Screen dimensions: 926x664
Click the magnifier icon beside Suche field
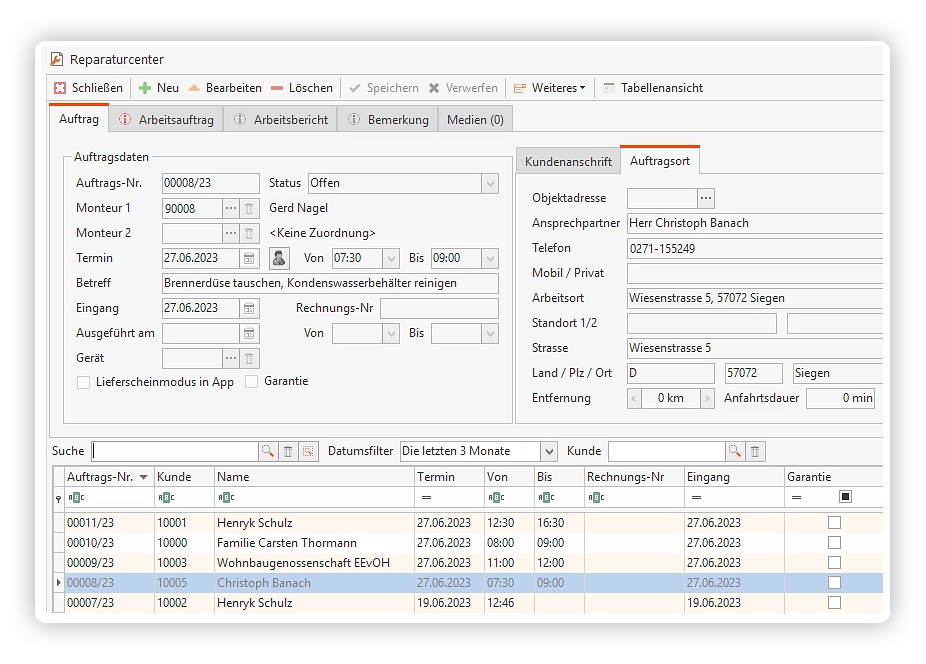click(x=268, y=452)
